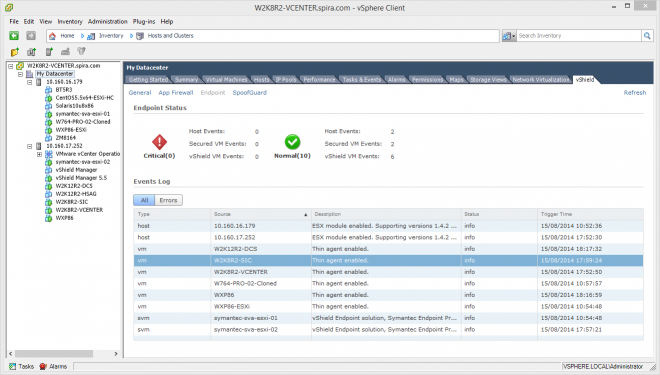Screen dimensions: 660x375
Task: Click in the Search Inventory field
Action: click(578, 36)
